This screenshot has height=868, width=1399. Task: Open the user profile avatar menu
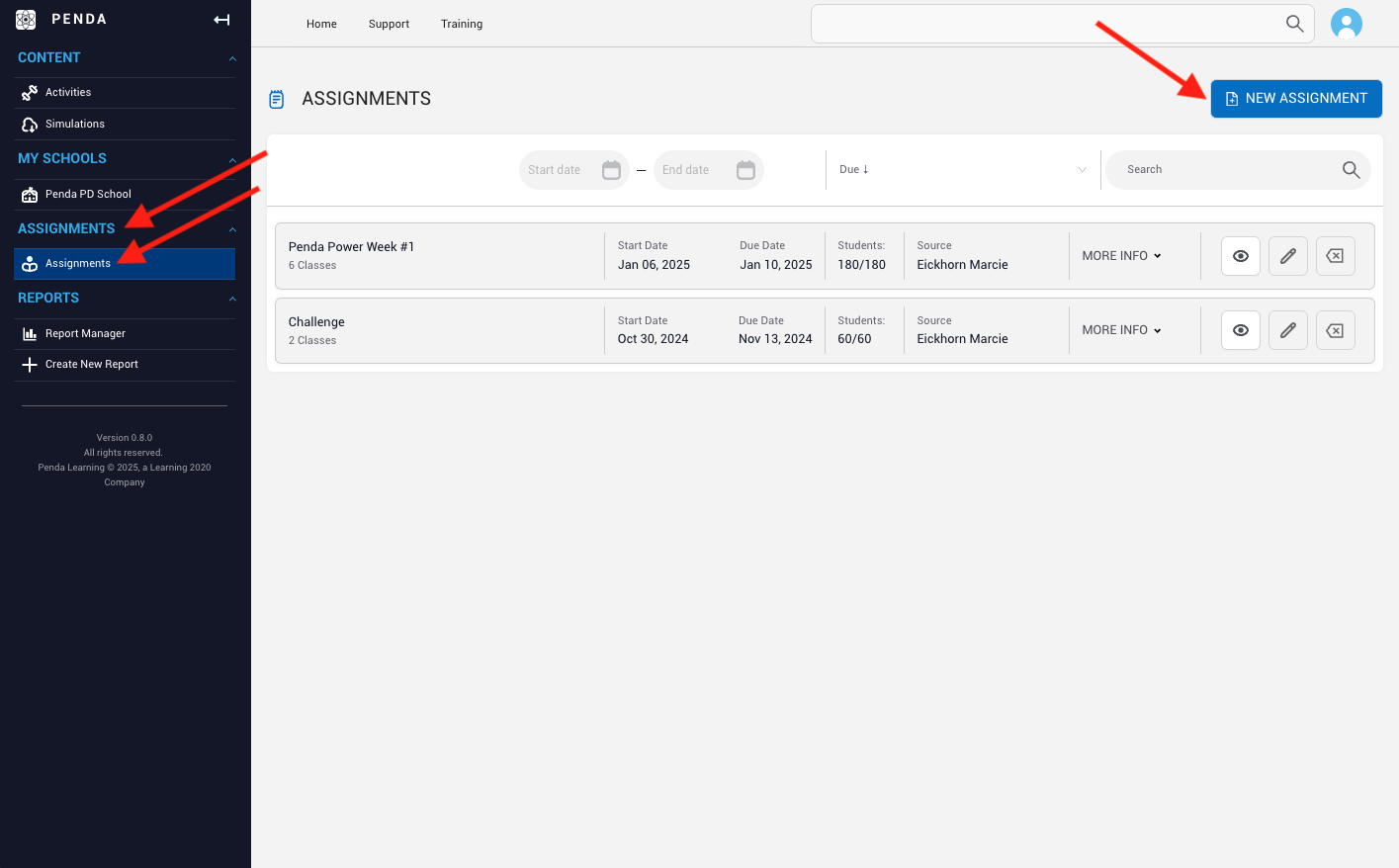pos(1347,23)
